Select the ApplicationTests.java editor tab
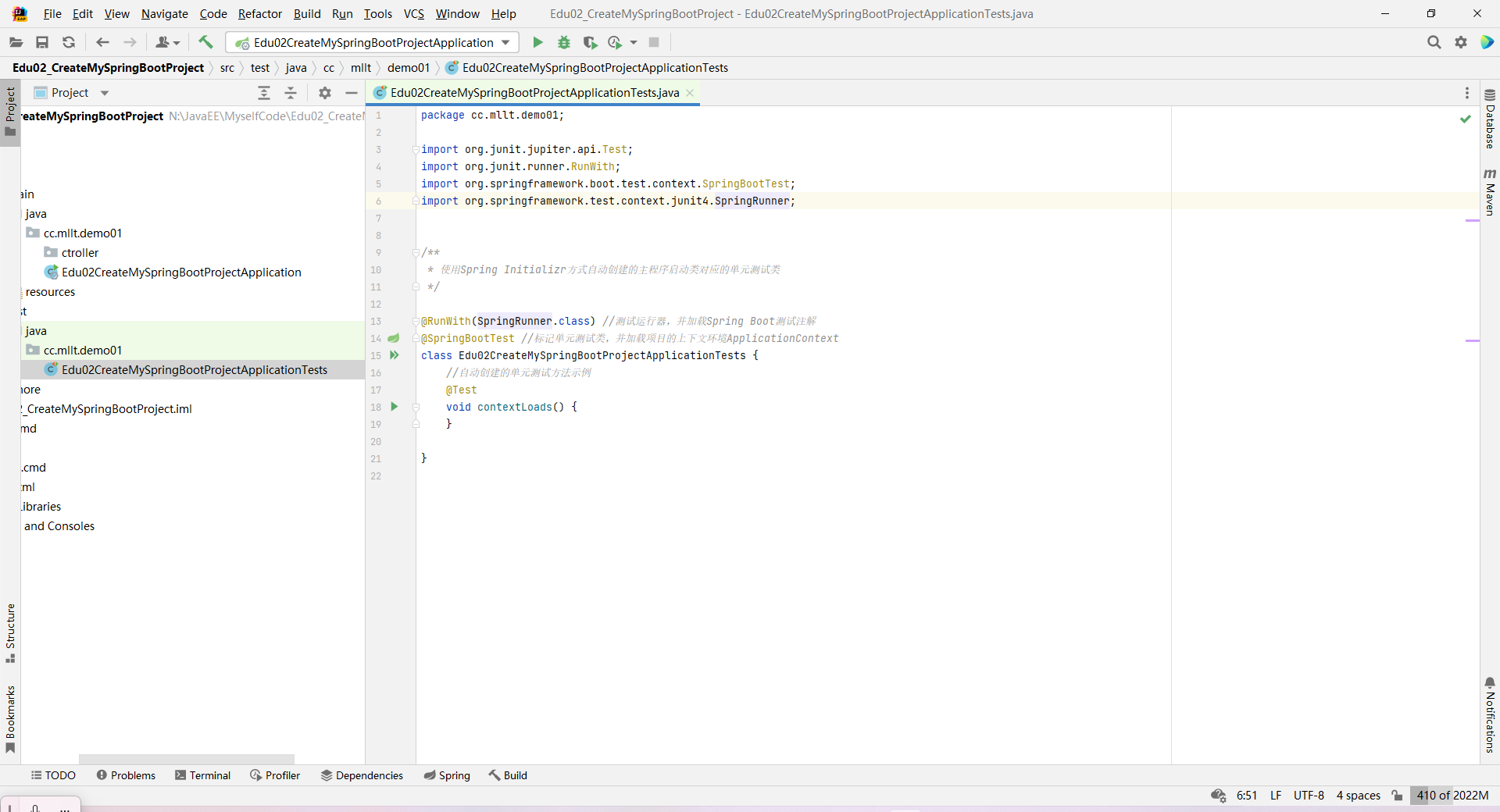Viewport: 1500px width, 812px height. (x=534, y=93)
